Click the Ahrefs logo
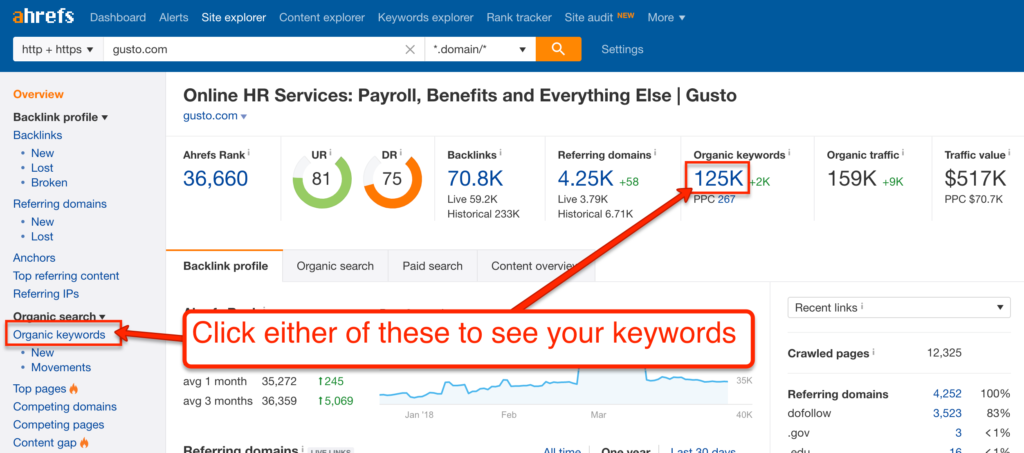This screenshot has height=453, width=1024. pos(43,17)
